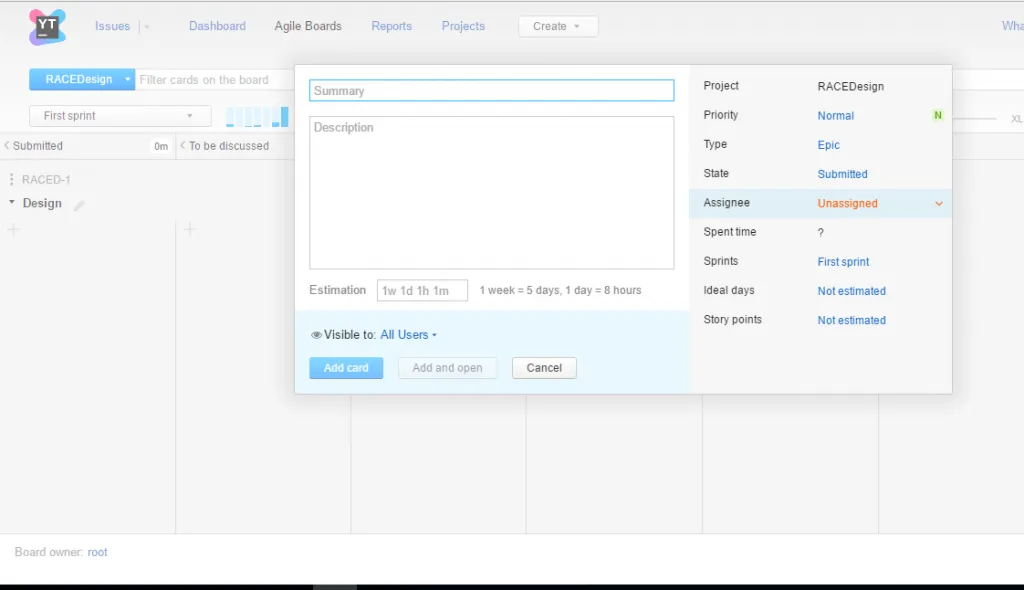Click the Add card button
Viewport: 1024px width, 590px height.
(346, 367)
